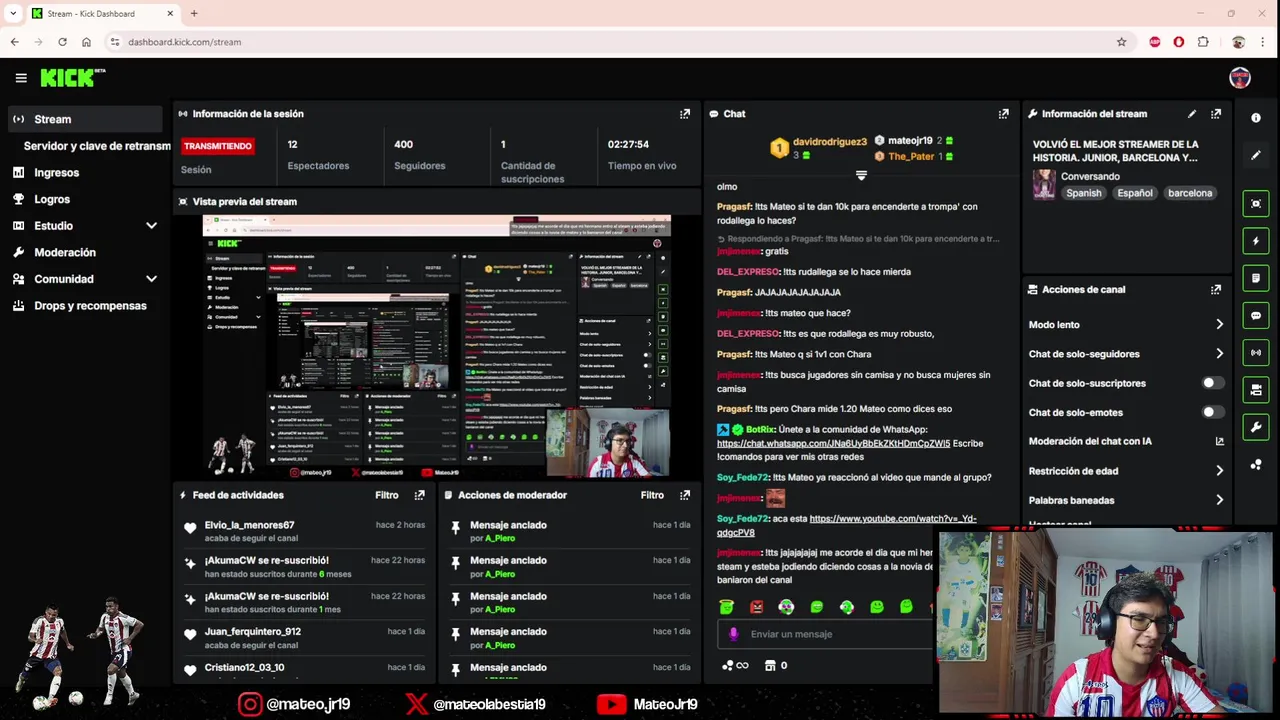This screenshot has width=1280, height=720.
Task: Expand Modo lento options
Action: coord(1219,324)
